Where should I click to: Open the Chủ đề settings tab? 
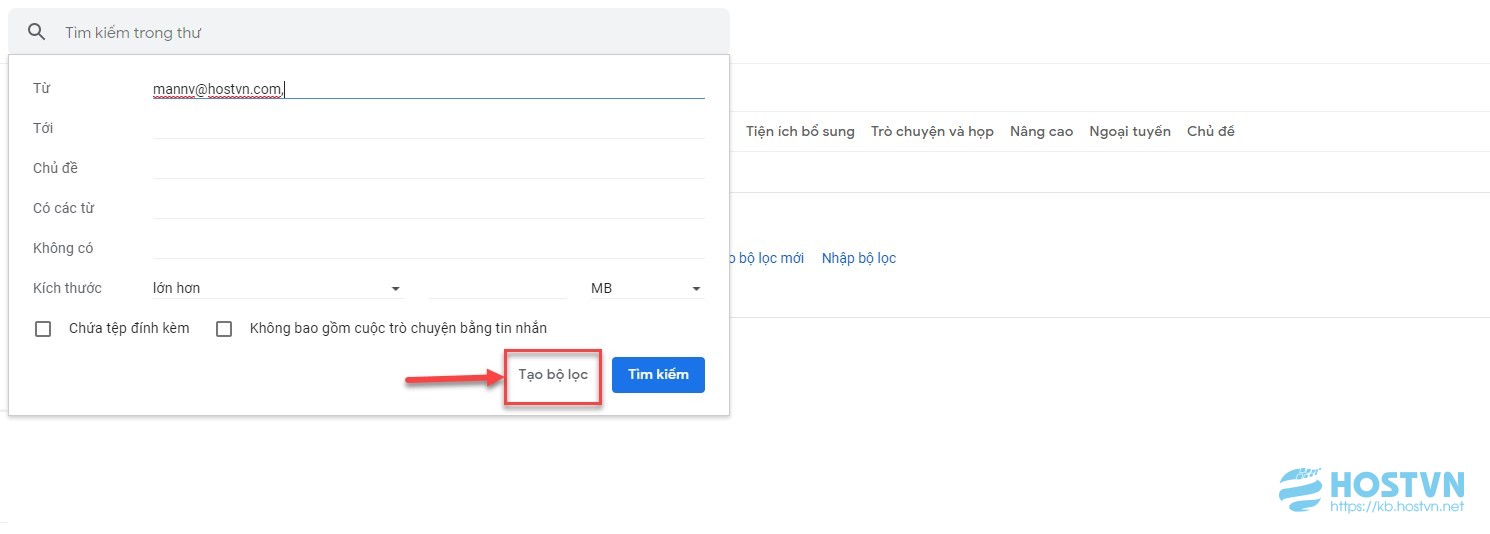[1211, 131]
